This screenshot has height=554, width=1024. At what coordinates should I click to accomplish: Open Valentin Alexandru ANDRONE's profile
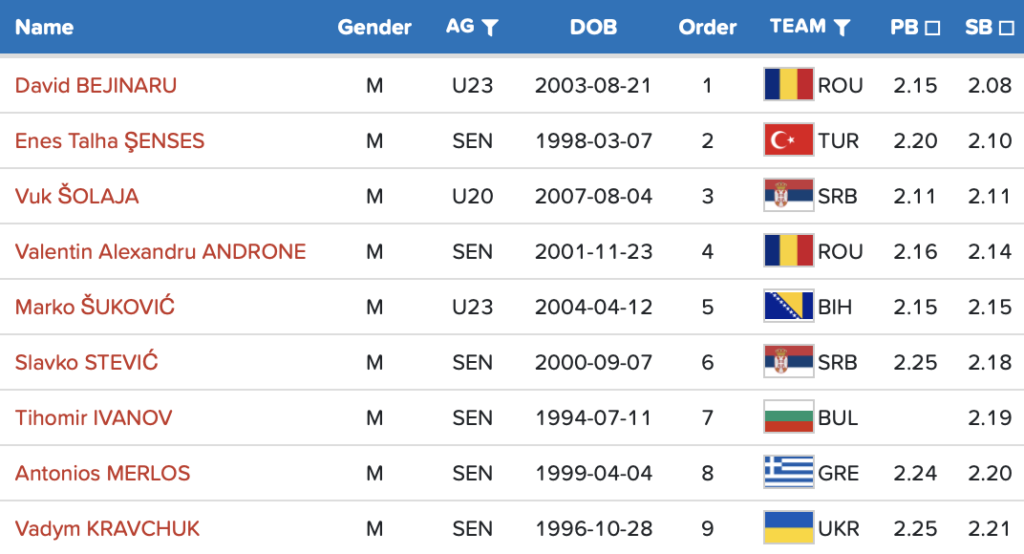pos(160,251)
